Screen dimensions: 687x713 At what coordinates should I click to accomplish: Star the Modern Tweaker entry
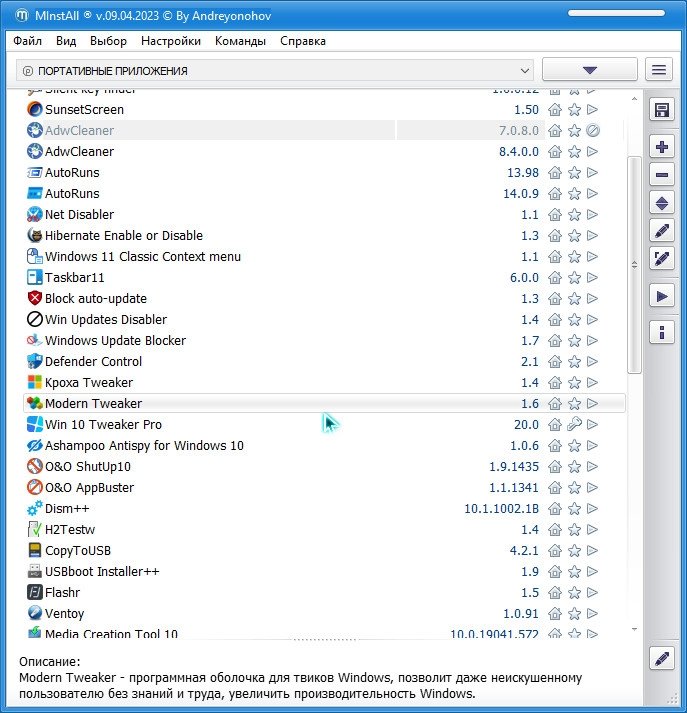click(x=574, y=403)
